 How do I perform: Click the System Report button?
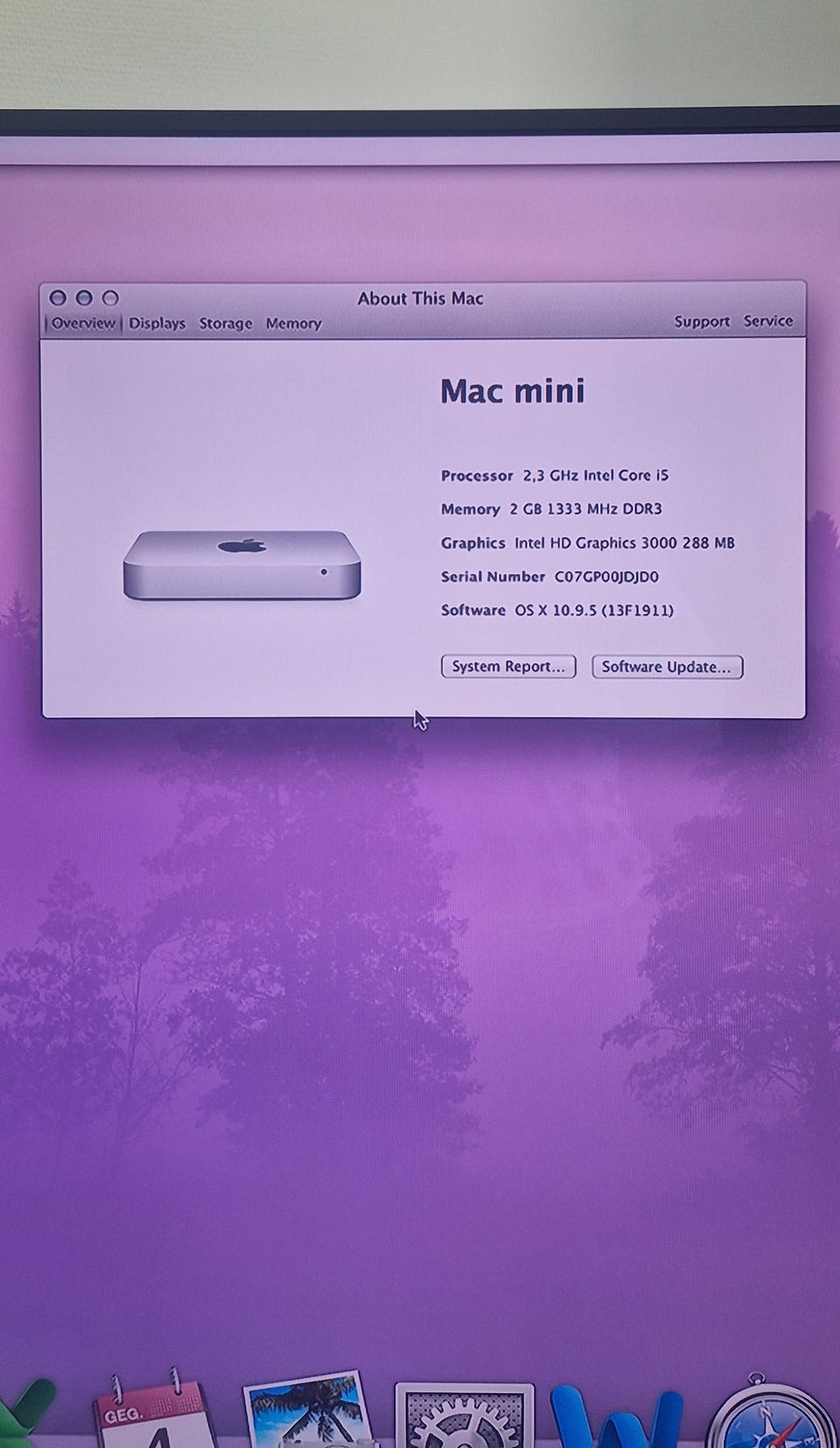[508, 666]
